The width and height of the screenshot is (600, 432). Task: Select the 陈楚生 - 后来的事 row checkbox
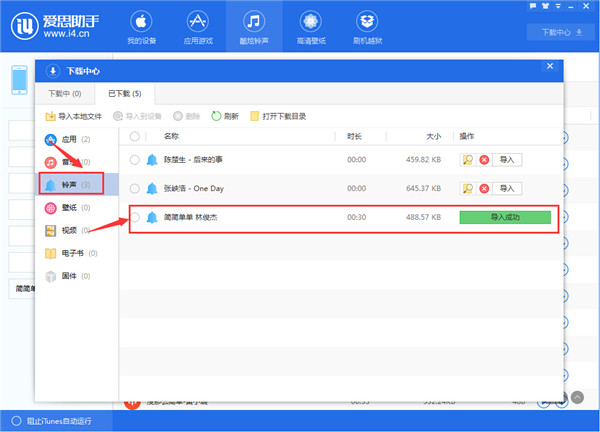pyautogui.click(x=135, y=160)
